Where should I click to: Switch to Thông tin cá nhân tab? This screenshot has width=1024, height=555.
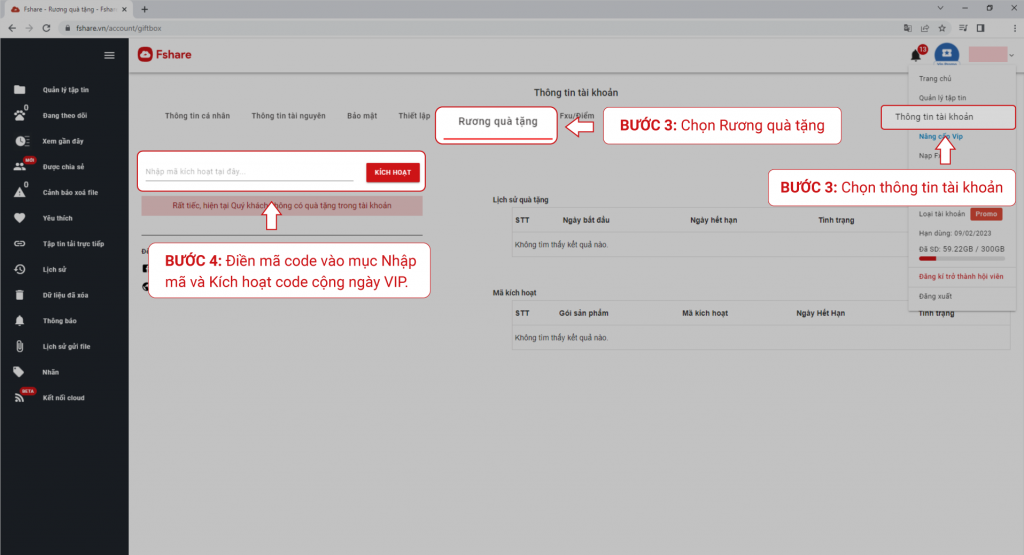[x=197, y=116]
